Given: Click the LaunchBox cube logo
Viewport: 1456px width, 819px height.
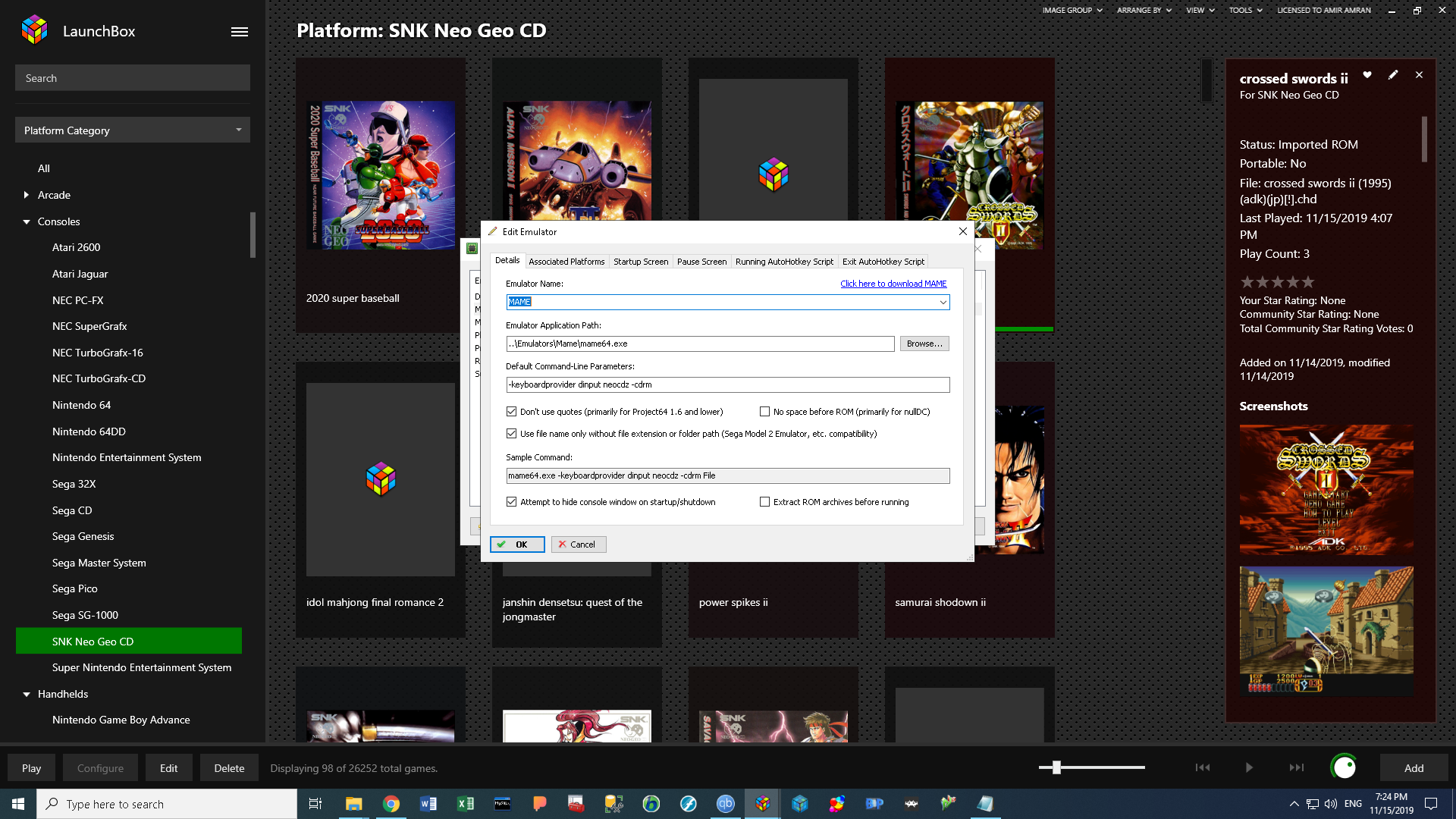Looking at the screenshot, I should 34,30.
